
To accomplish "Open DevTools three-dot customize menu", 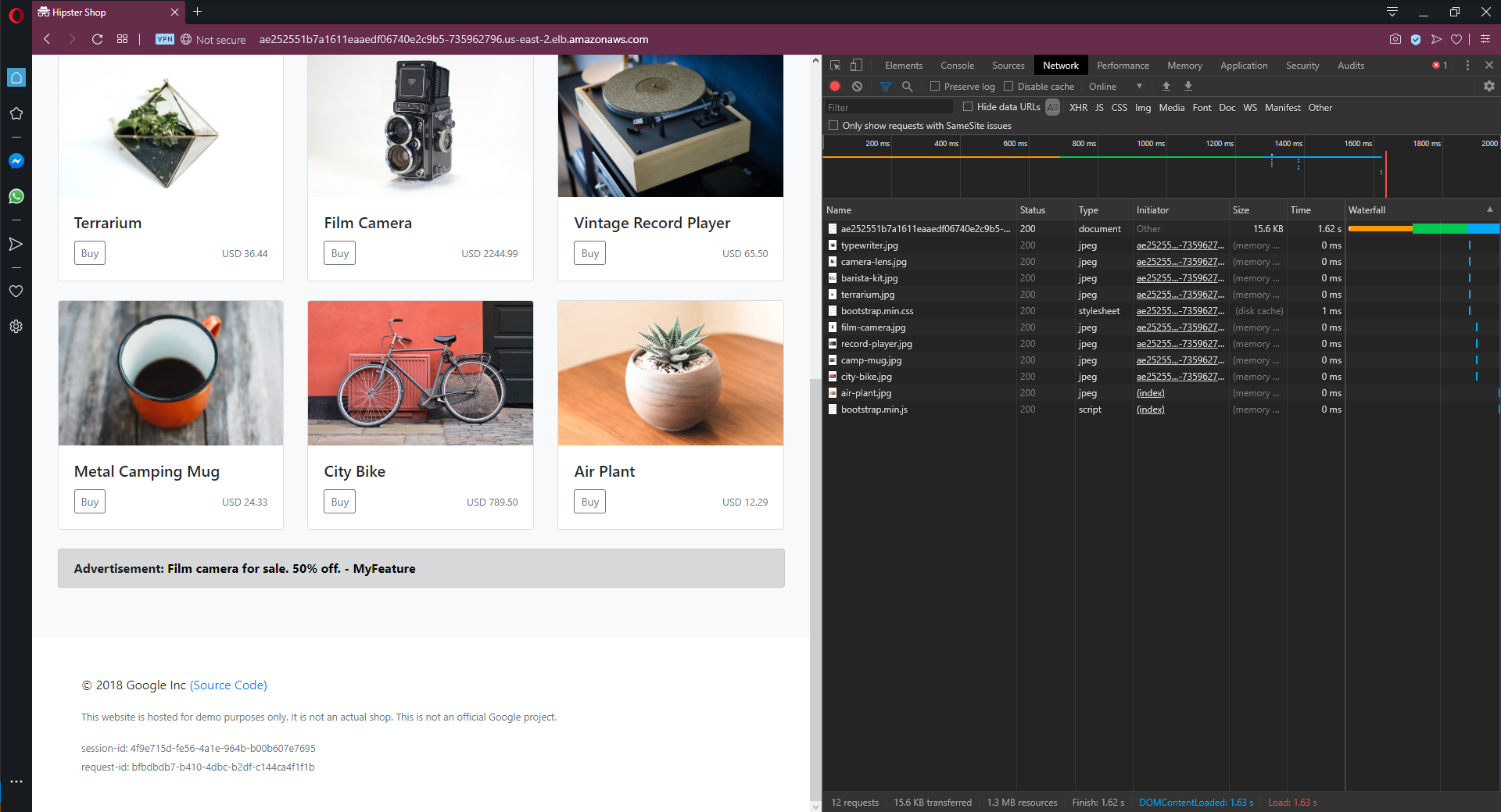I will [x=1467, y=66].
